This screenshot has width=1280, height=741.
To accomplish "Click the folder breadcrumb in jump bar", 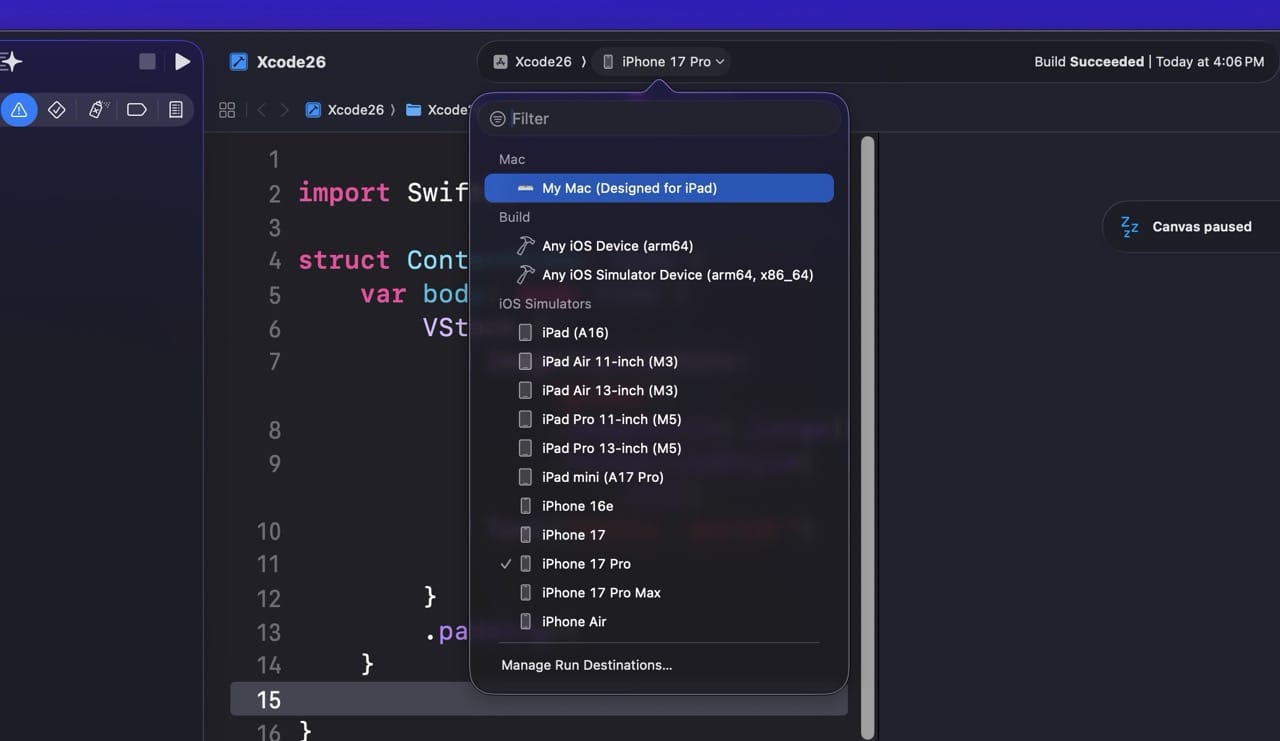I will (x=437, y=110).
